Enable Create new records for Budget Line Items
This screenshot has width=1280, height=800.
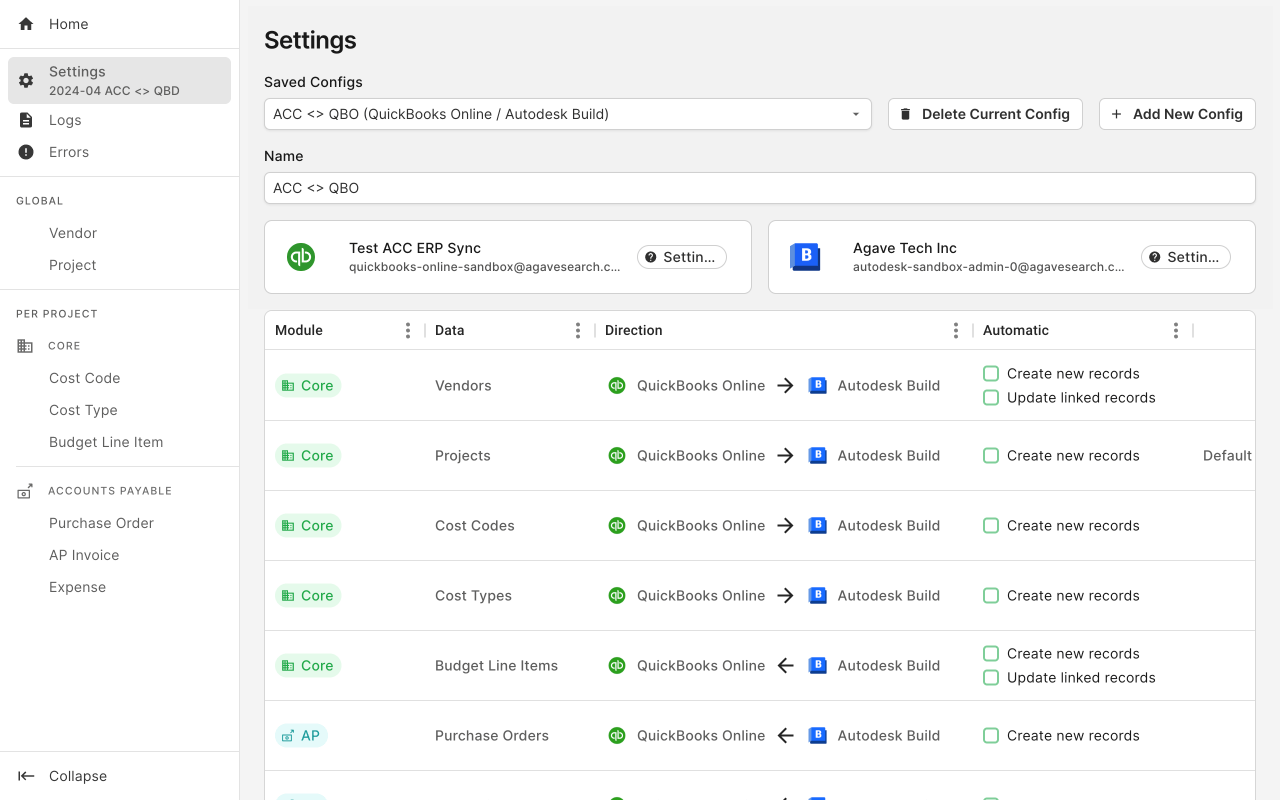coord(991,653)
